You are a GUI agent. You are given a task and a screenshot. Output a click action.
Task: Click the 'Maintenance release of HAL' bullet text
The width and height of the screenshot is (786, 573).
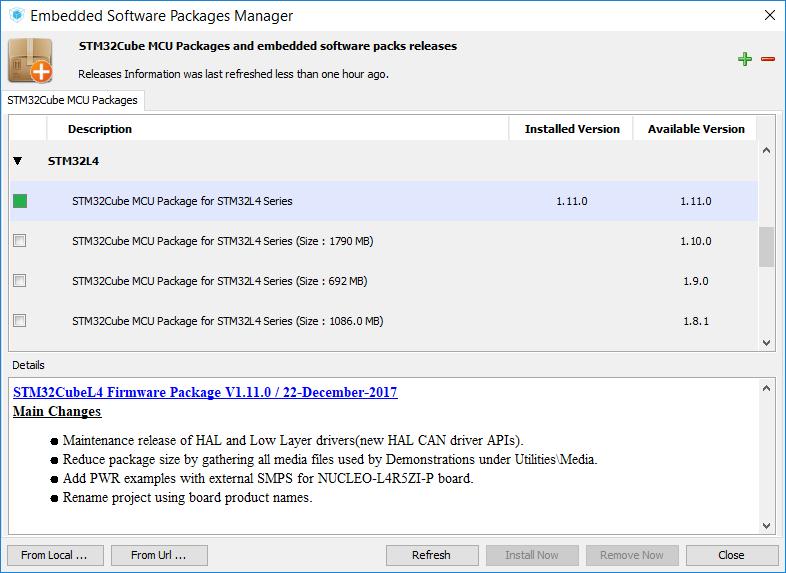point(293,440)
